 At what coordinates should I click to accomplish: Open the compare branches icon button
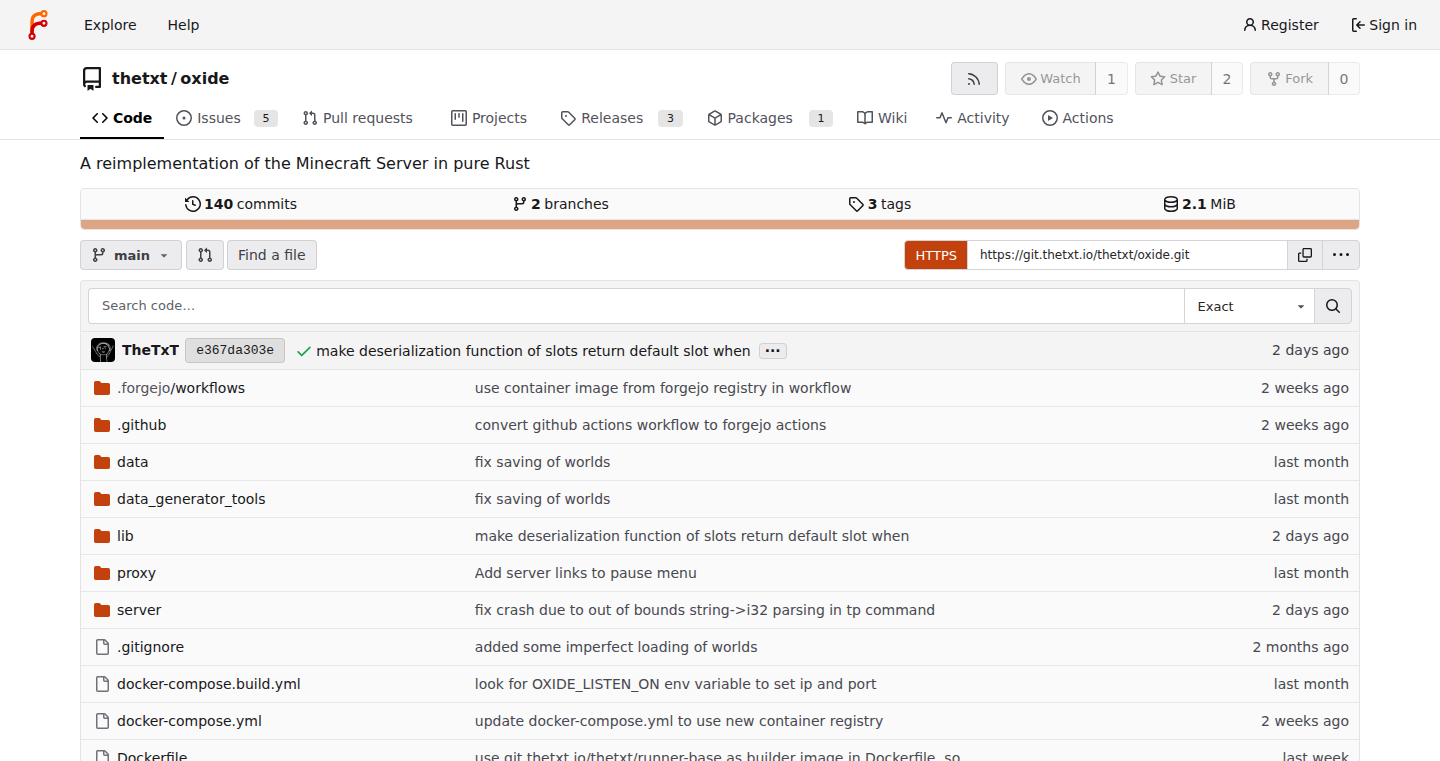(205, 255)
